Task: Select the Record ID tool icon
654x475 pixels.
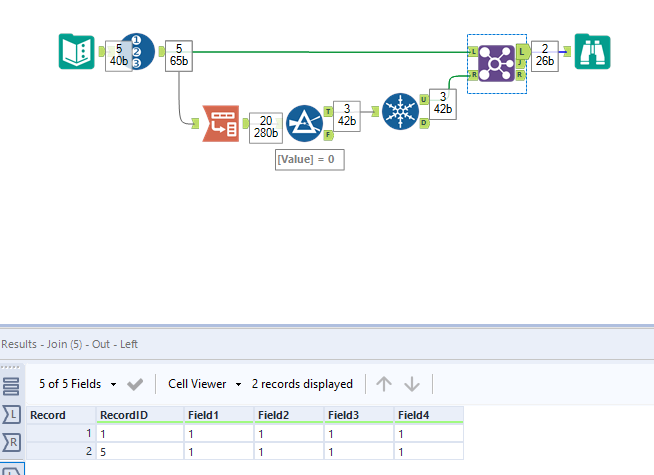Action: click(138, 51)
